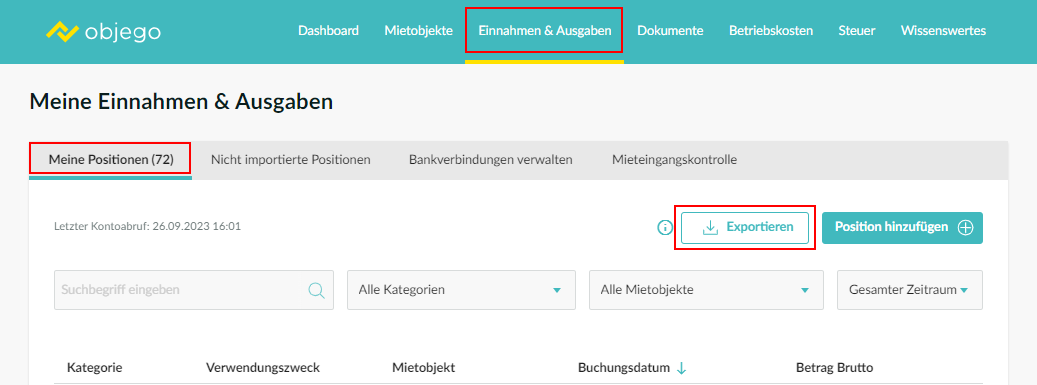The image size is (1037, 385).
Task: Open Dokumente from the top menu
Action: pyautogui.click(x=670, y=30)
